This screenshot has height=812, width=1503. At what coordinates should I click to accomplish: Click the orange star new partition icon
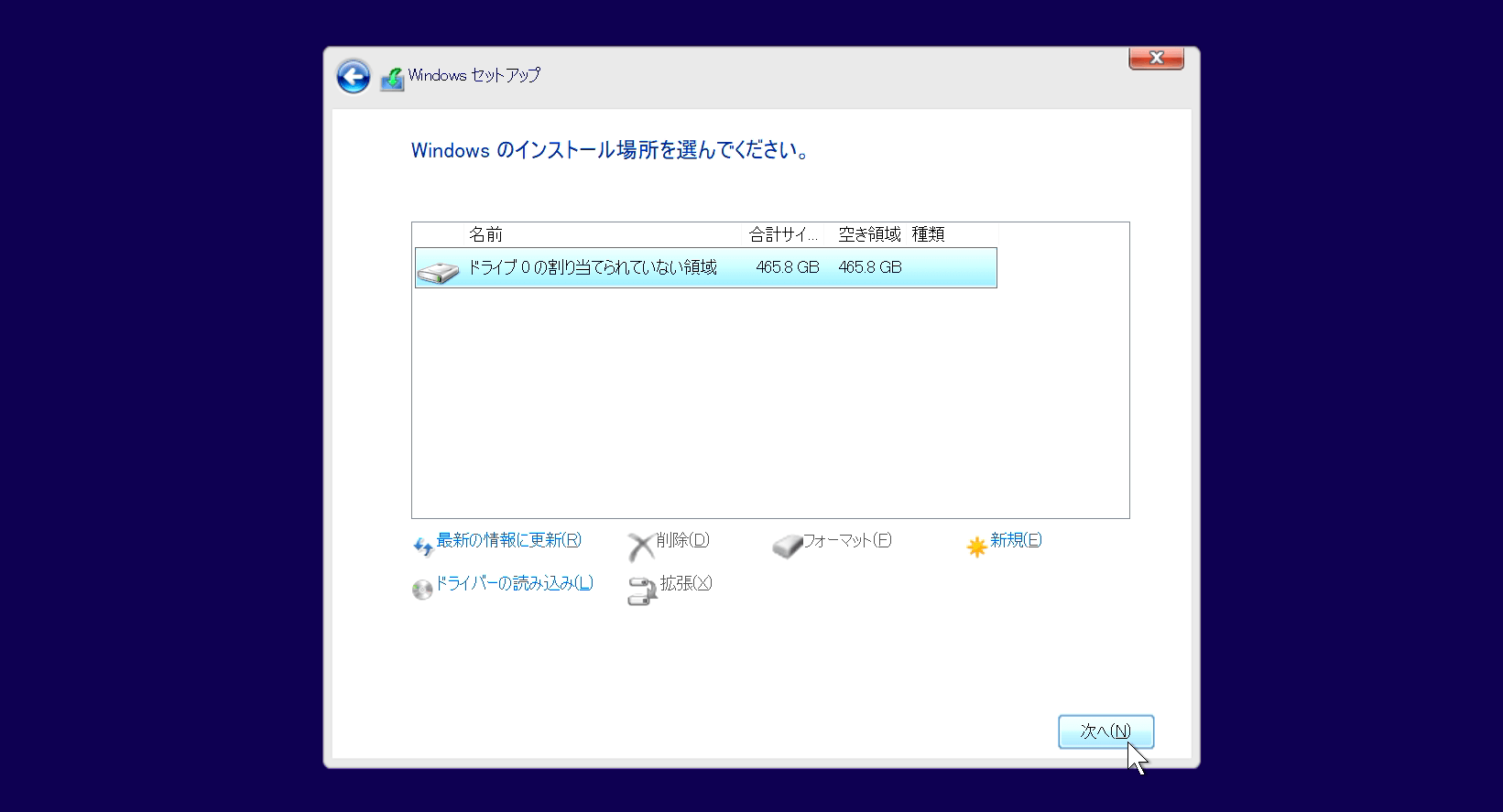(976, 547)
